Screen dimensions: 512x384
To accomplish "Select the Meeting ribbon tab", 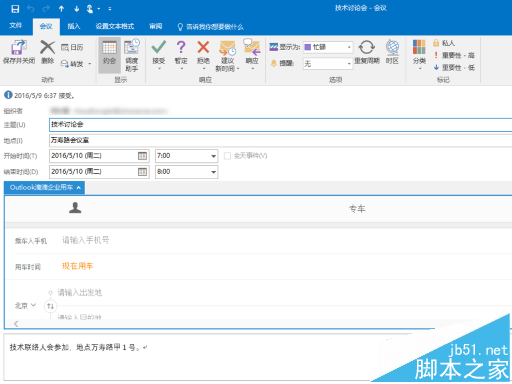I will pyautogui.click(x=46, y=26).
